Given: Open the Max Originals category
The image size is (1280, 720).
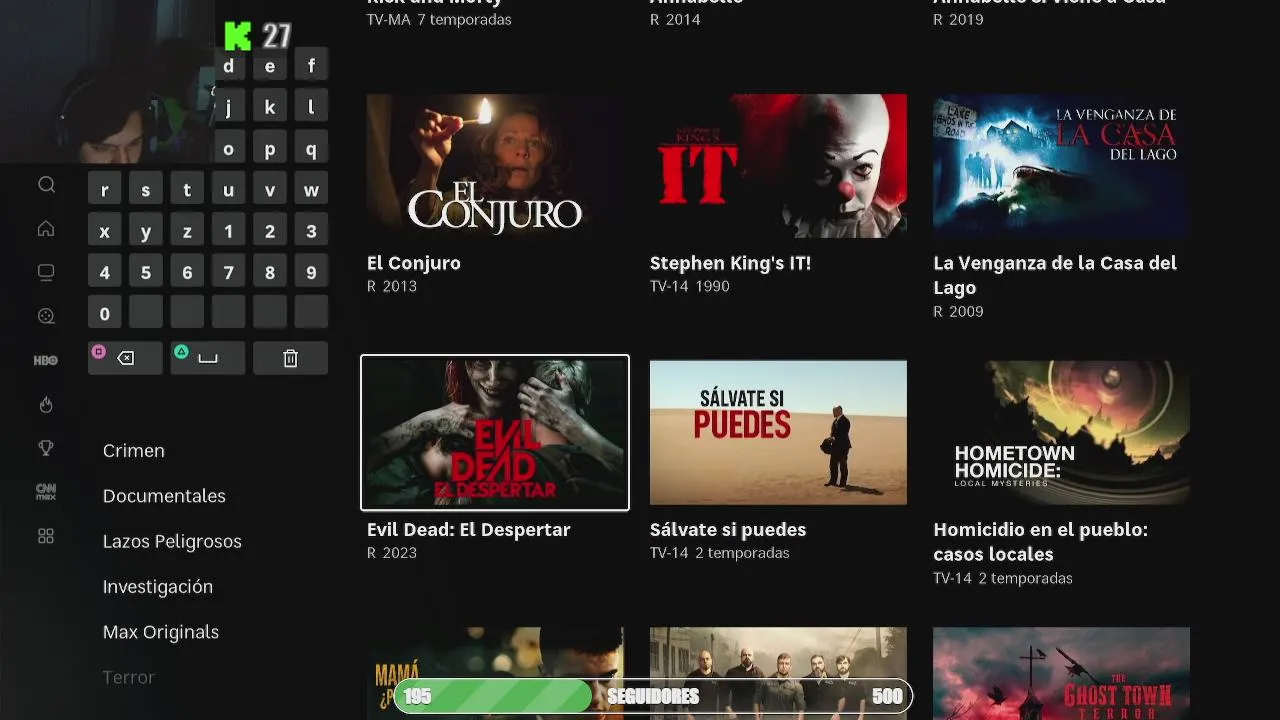Looking at the screenshot, I should [161, 632].
